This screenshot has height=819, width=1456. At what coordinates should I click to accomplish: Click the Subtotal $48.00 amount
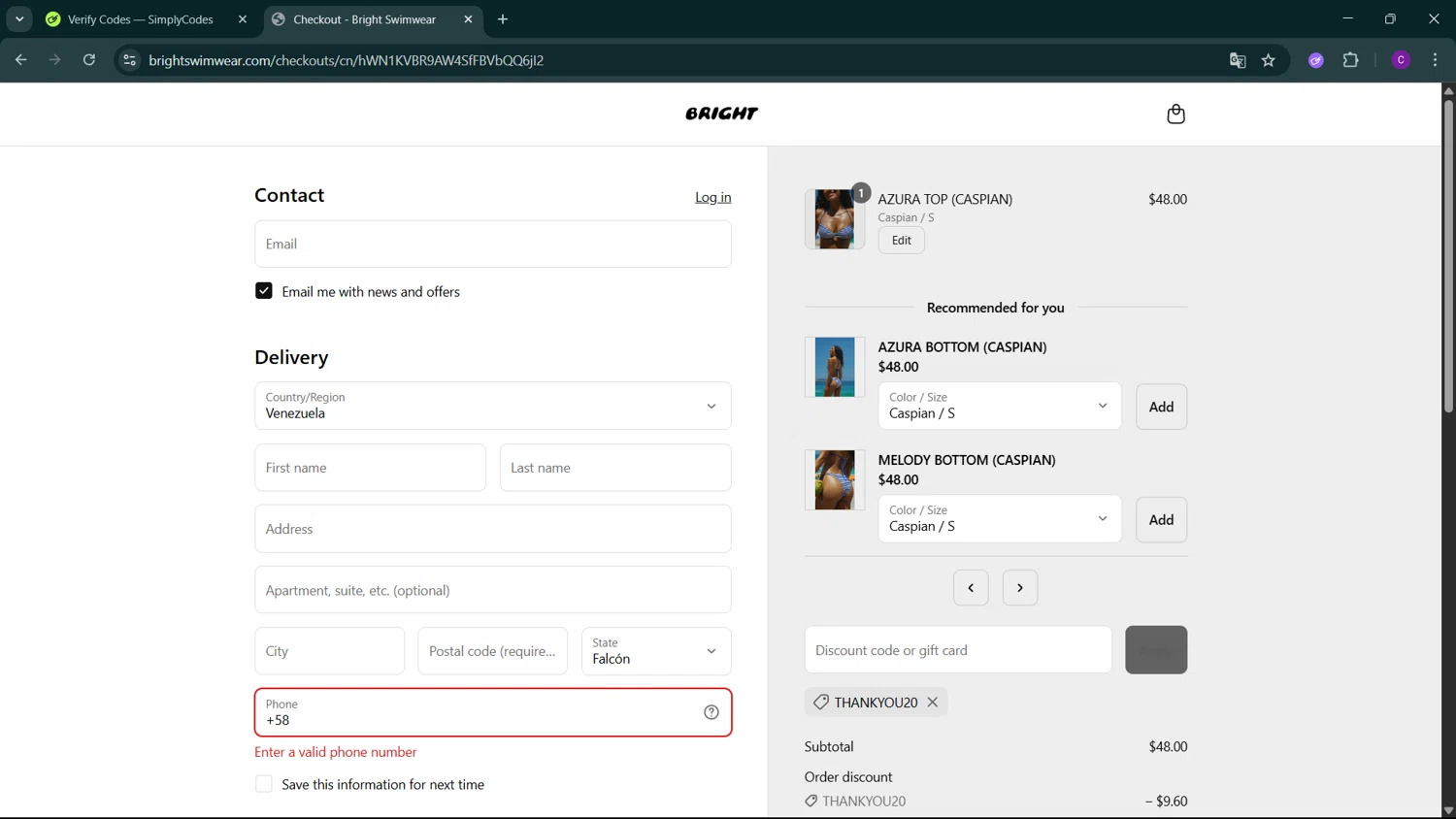(1168, 746)
